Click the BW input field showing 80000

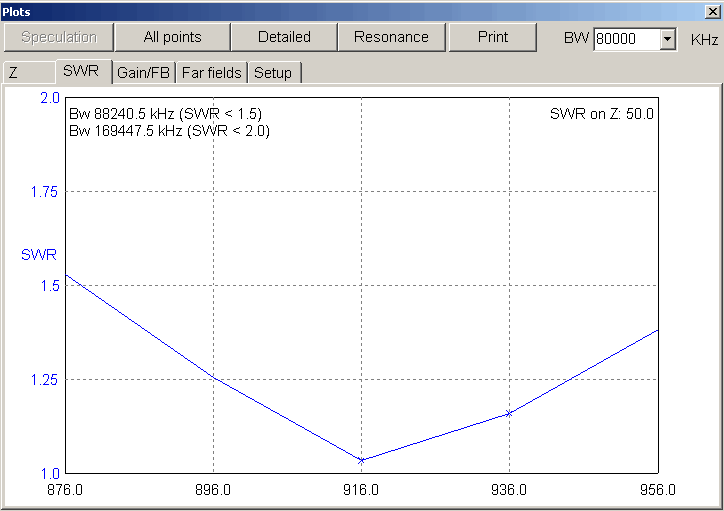(x=627, y=39)
